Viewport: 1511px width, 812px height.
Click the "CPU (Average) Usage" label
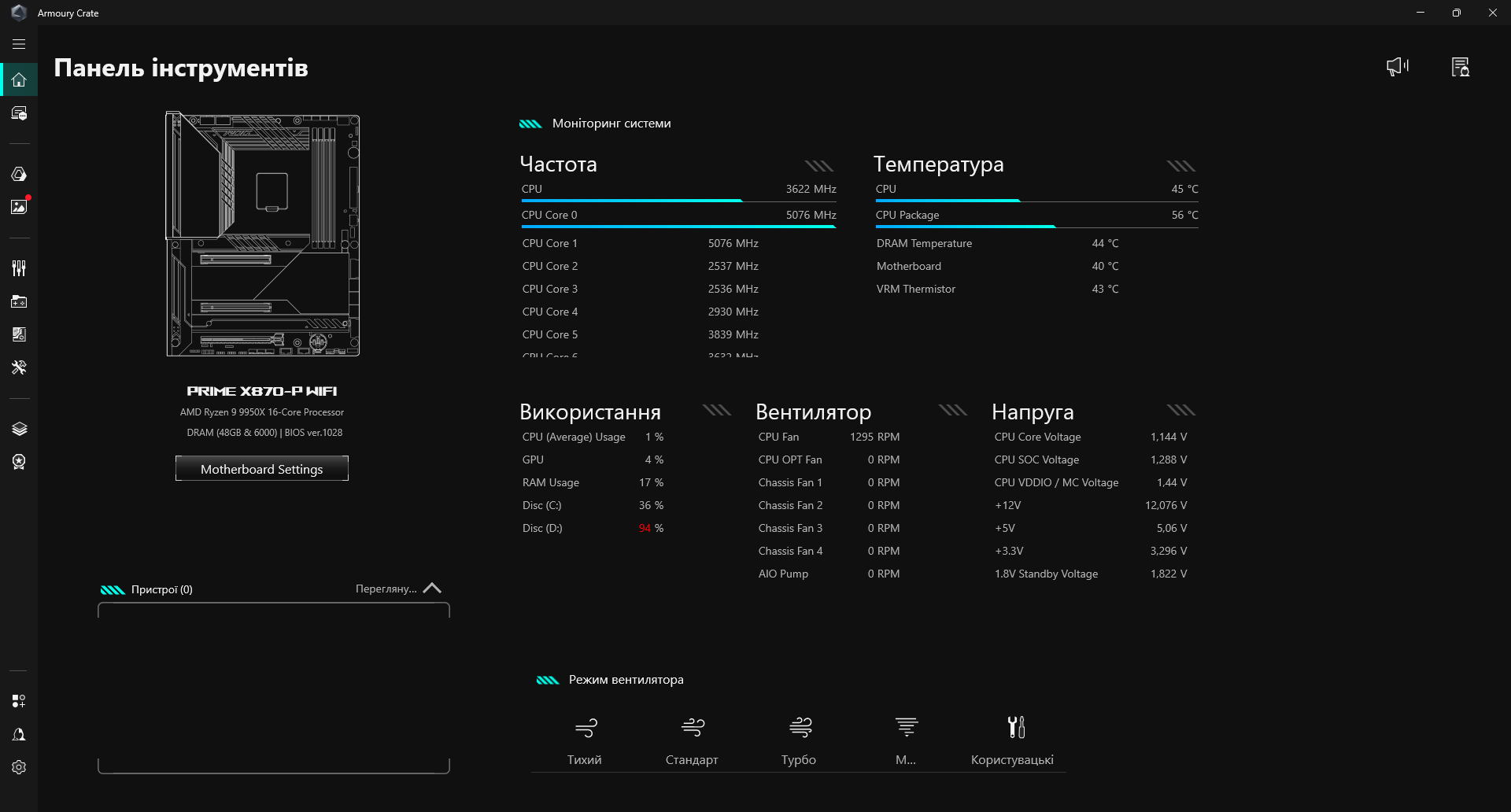coord(574,437)
